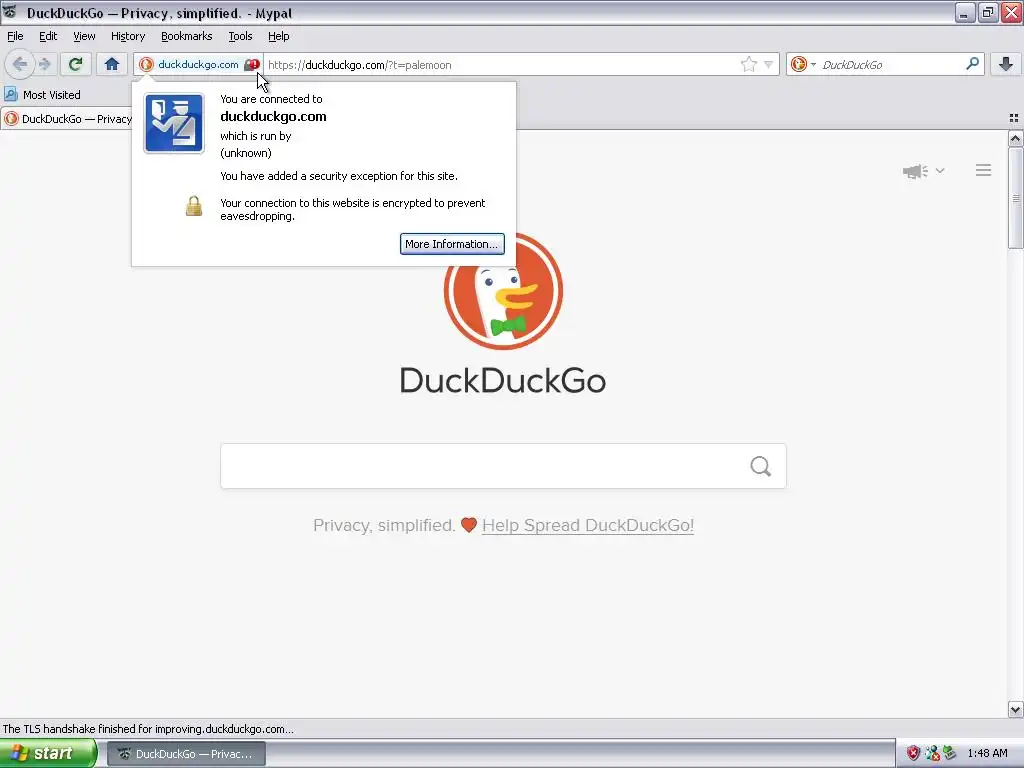Click the padlock encryption icon in popup

click(193, 206)
